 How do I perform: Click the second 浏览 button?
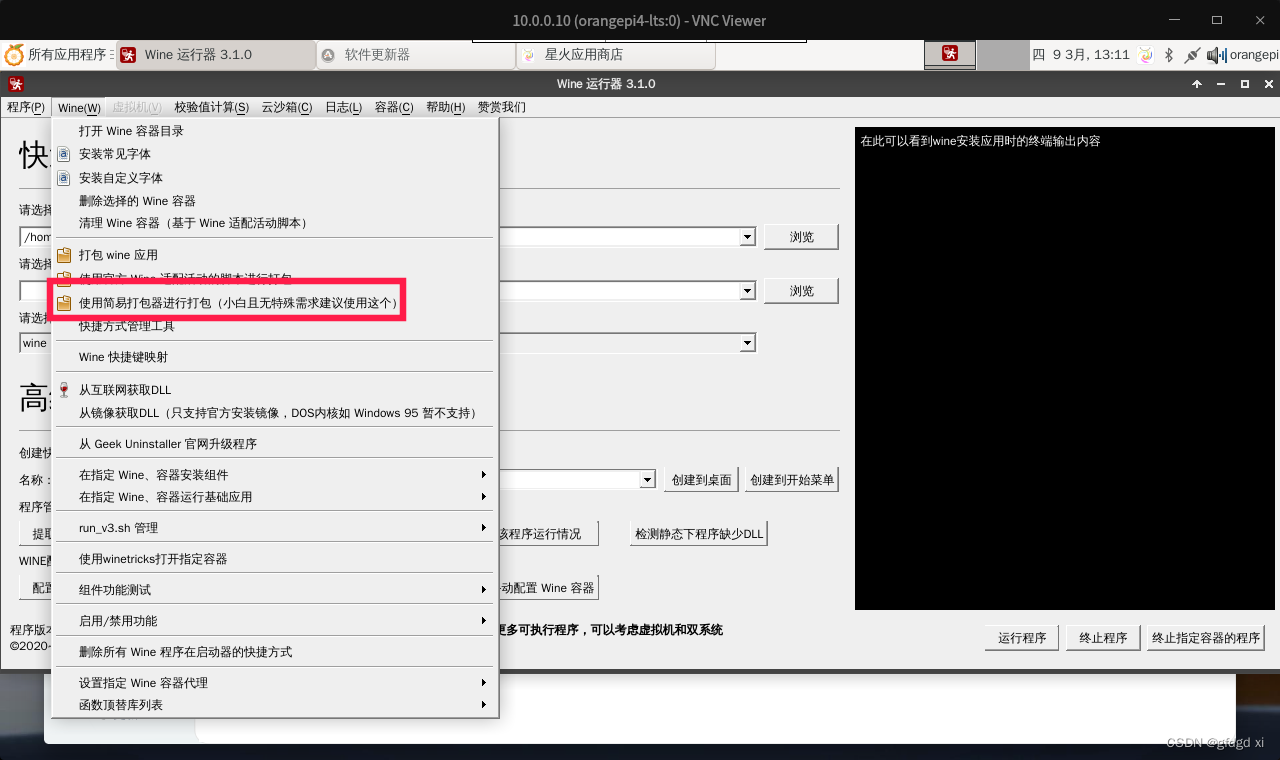coord(801,291)
